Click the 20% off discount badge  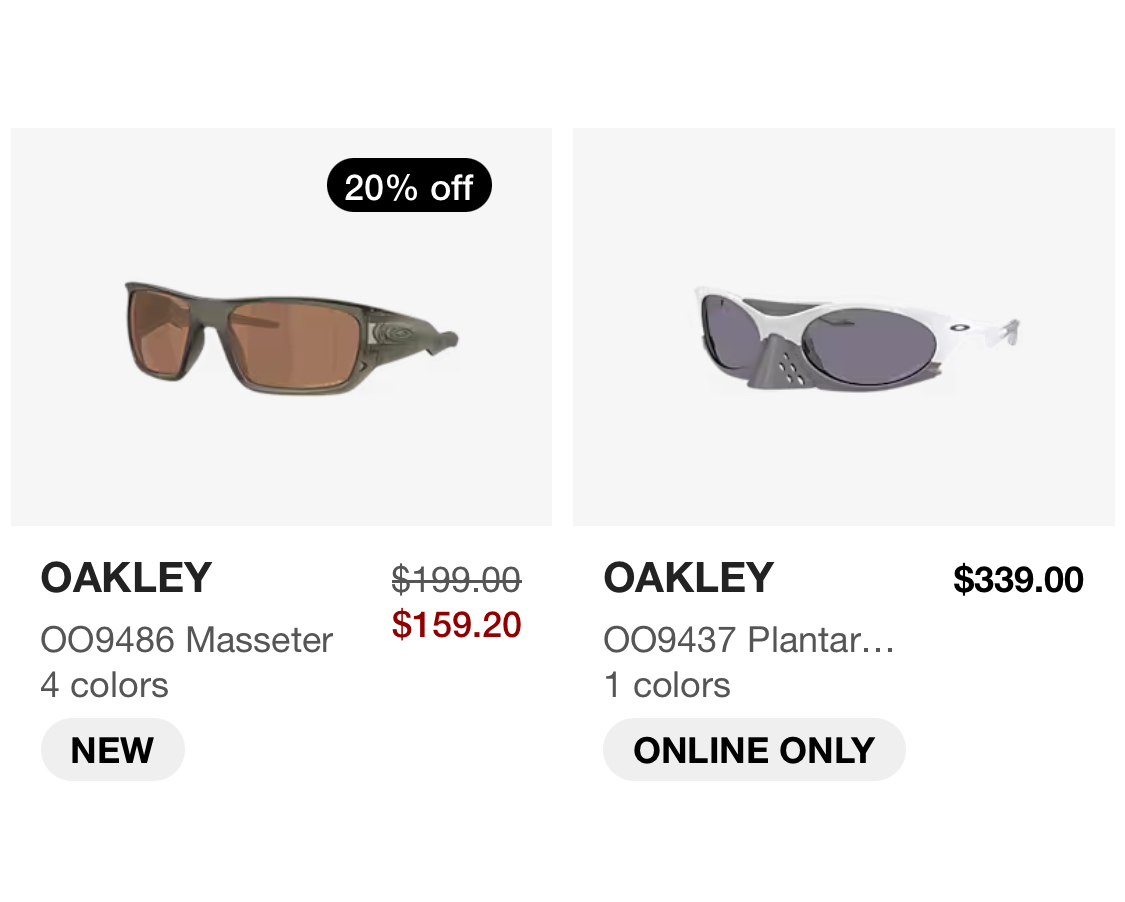click(x=409, y=186)
